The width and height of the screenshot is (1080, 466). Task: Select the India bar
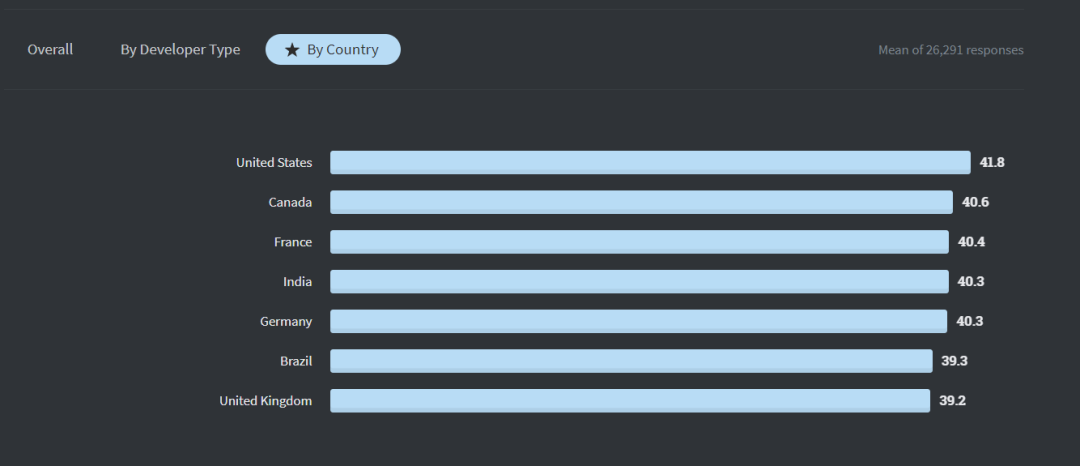point(639,282)
